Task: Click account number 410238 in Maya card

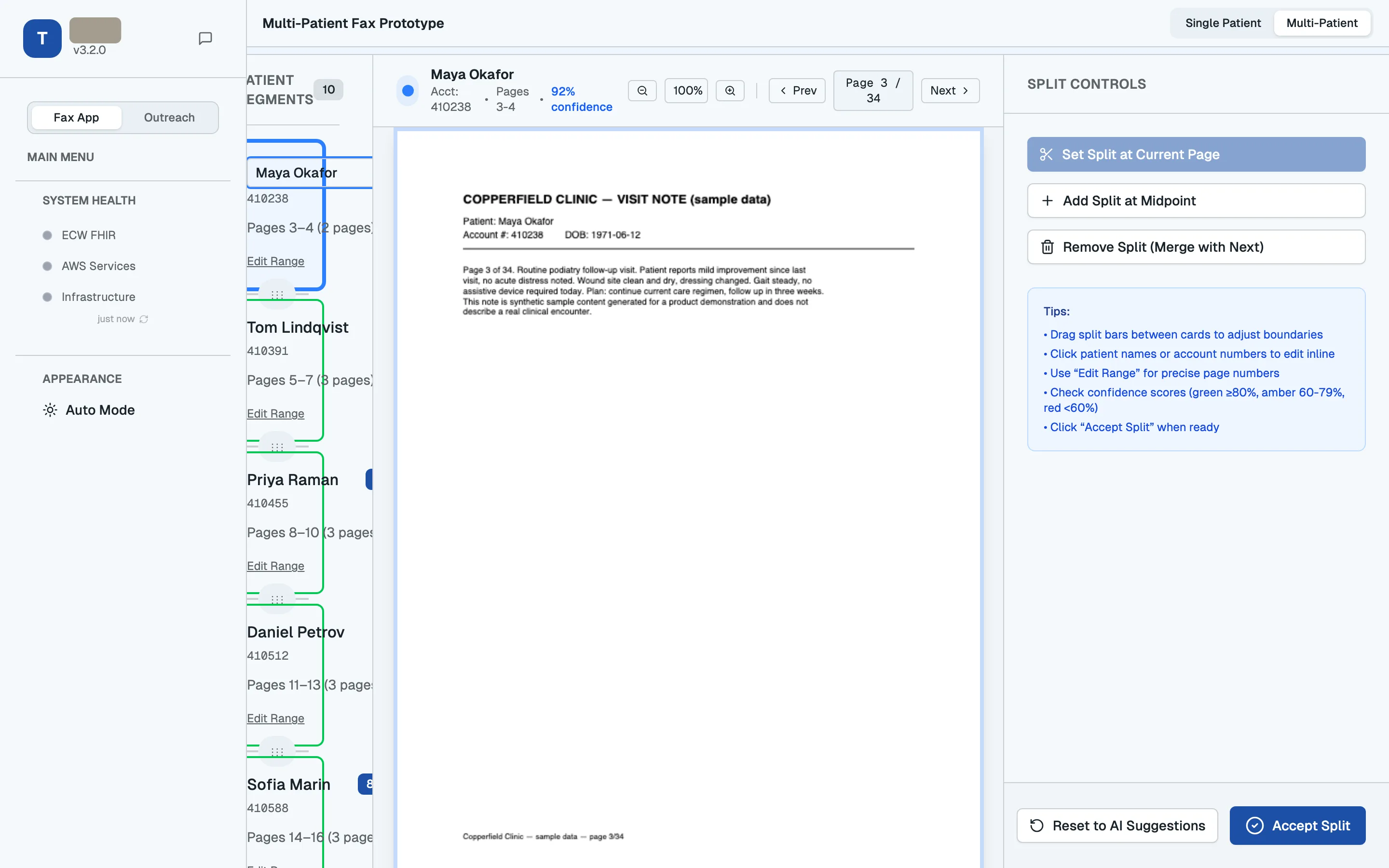Action: pos(268,199)
